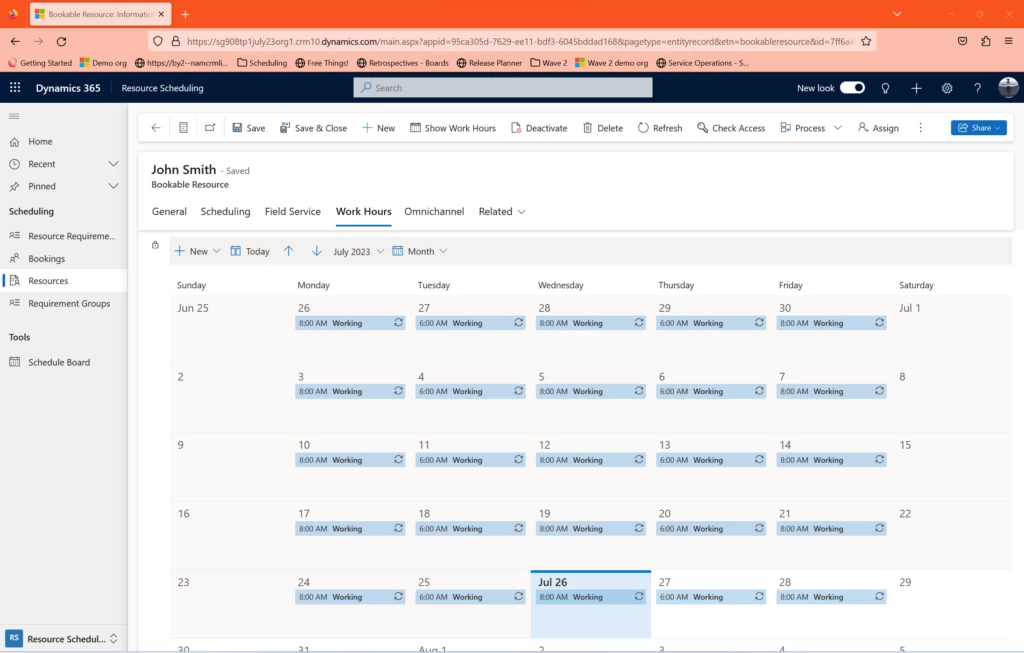Open the settings gear icon
This screenshot has width=1024, height=653.
coord(947,88)
